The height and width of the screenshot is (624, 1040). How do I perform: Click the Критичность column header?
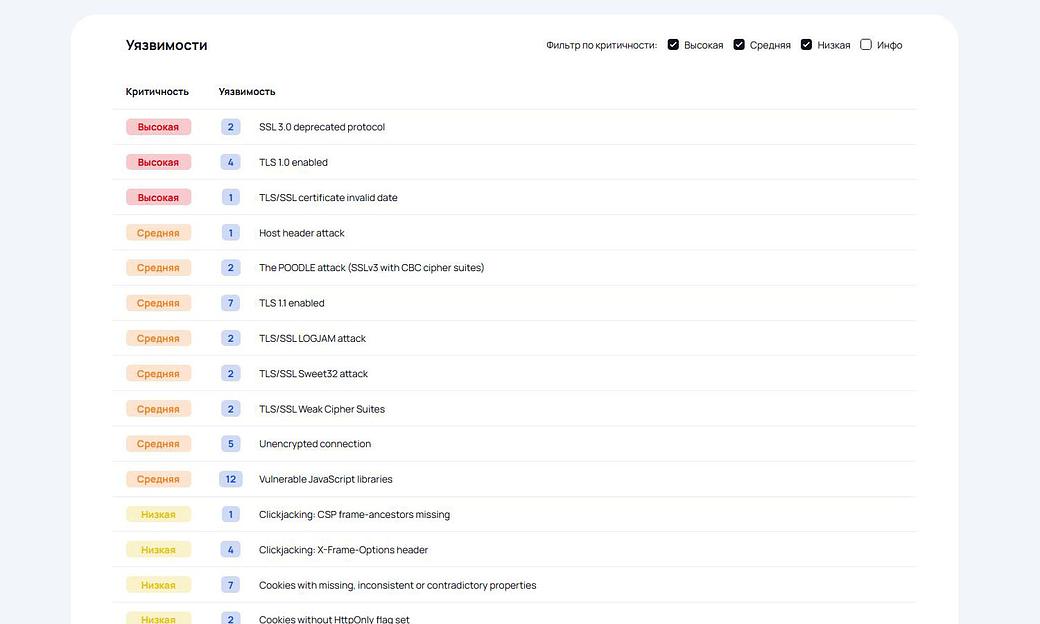(157, 92)
